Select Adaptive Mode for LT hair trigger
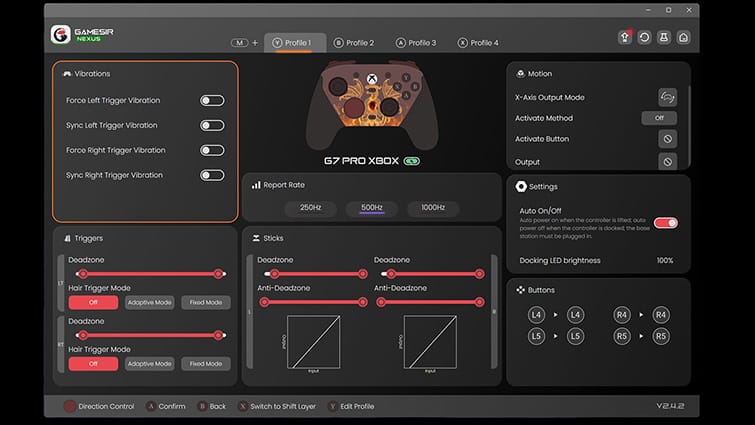Screen dimensions: 755x425 click(x=150, y=303)
